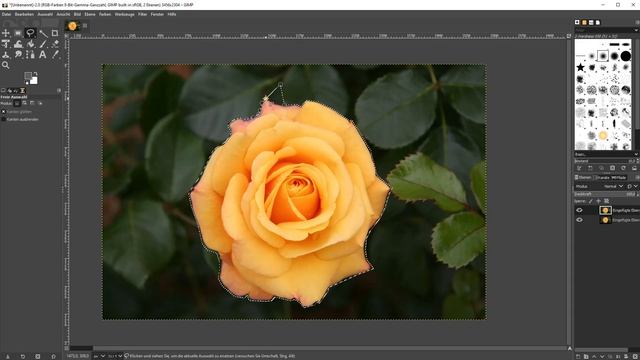Screen dimensions: 640x360
Task: Open the Filter menu
Action: (x=142, y=14)
